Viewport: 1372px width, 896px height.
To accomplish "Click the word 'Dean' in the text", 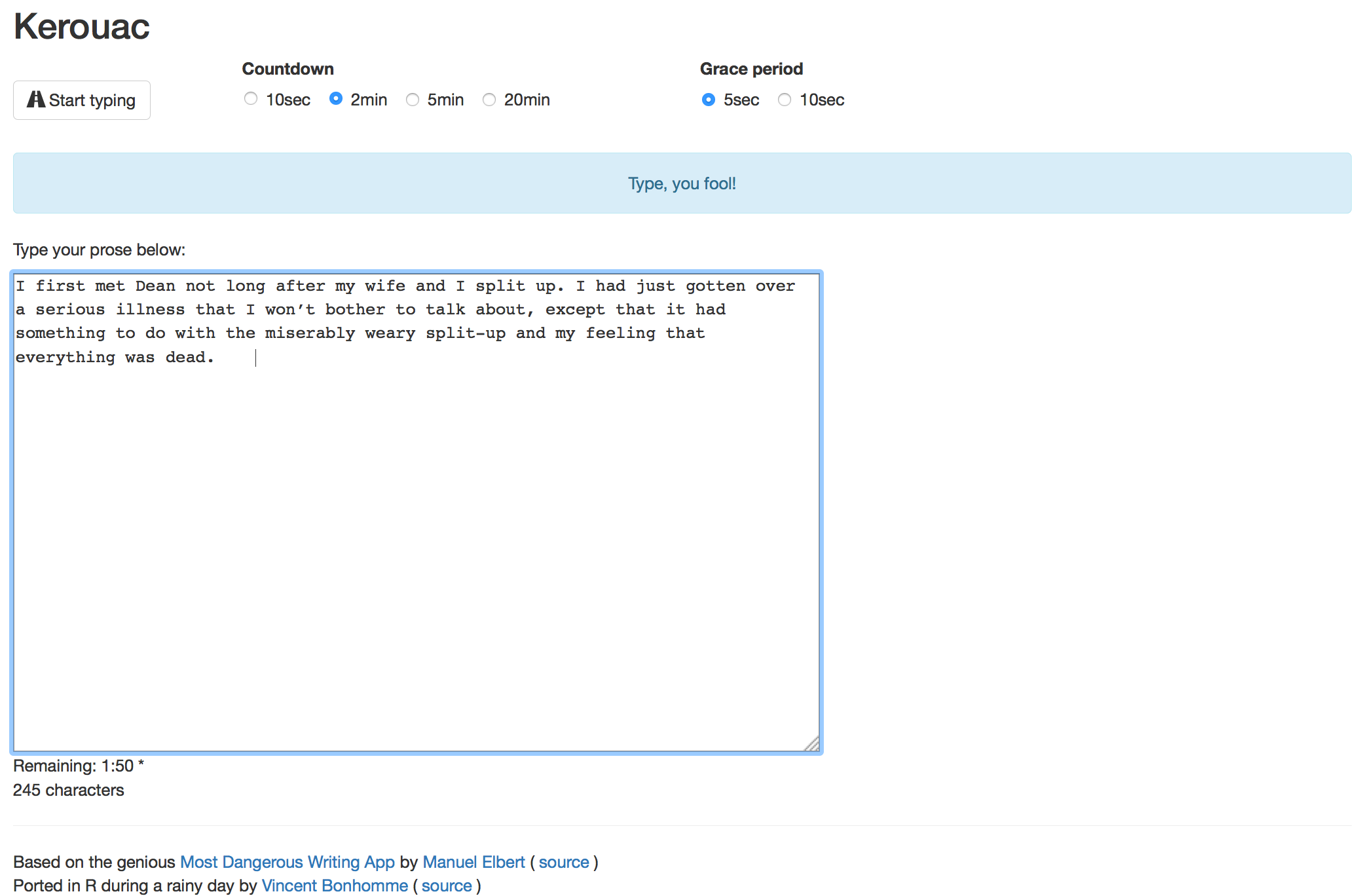I will click(155, 286).
